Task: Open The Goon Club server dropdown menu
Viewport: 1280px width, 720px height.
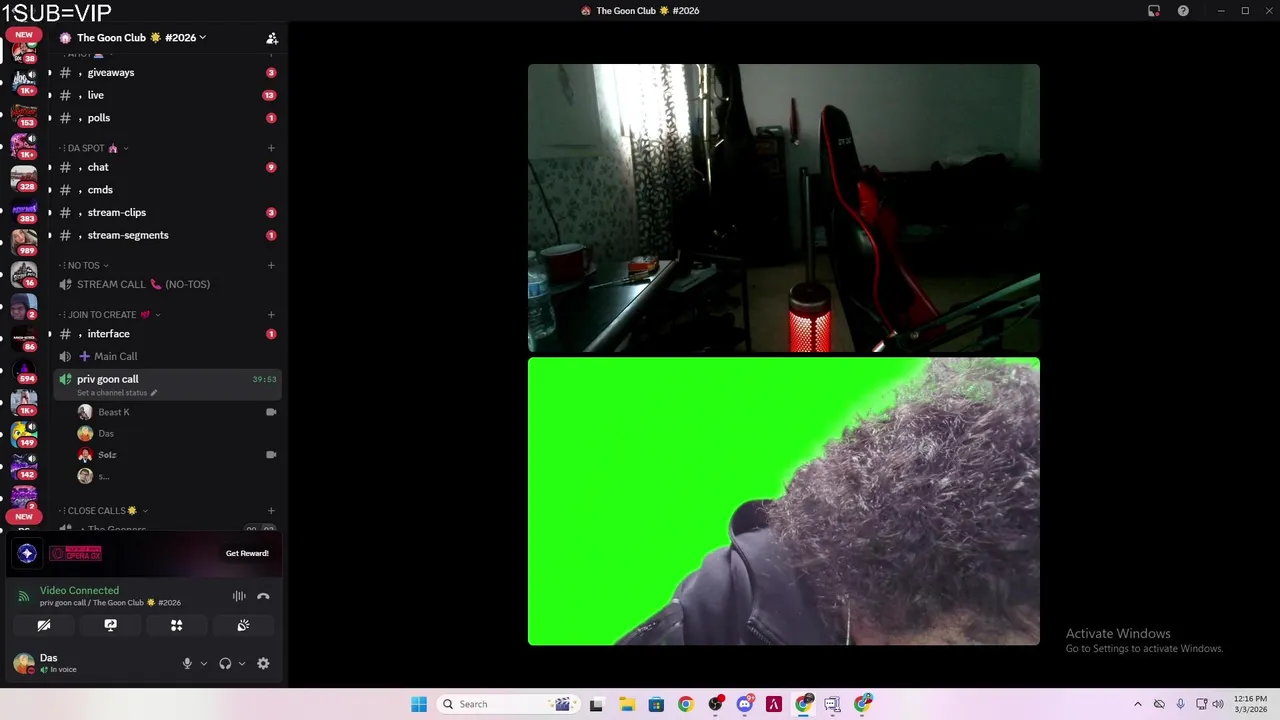Action: 141,38
